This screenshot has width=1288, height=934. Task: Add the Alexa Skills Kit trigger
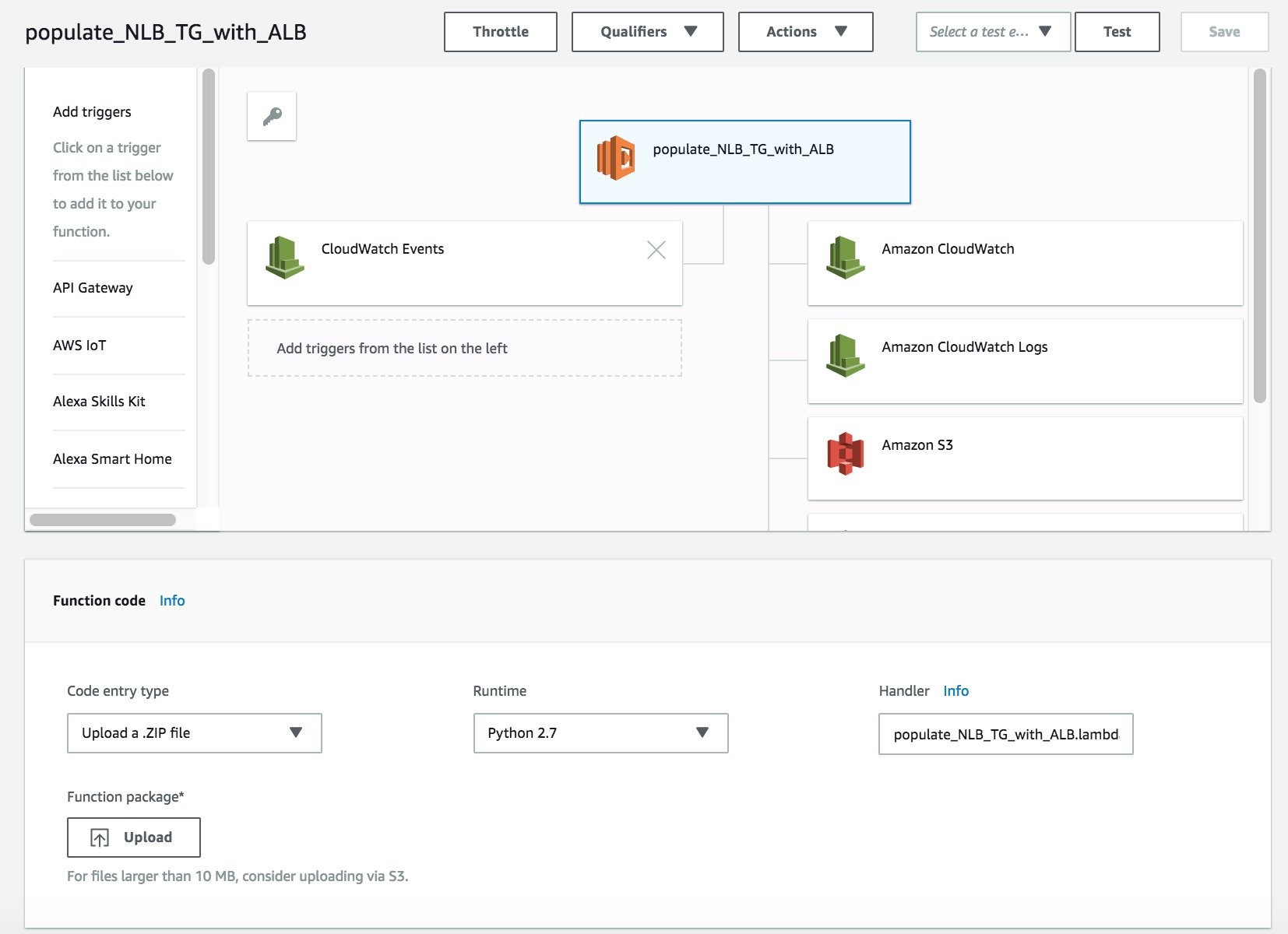pyautogui.click(x=99, y=402)
